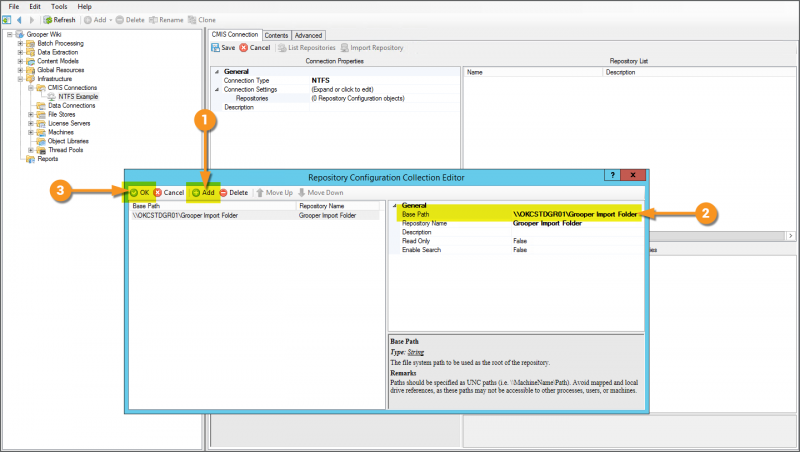Screen dimensions: 800x452
Task: Collapse the Connection Settings property group
Action: pyautogui.click(x=217, y=89)
